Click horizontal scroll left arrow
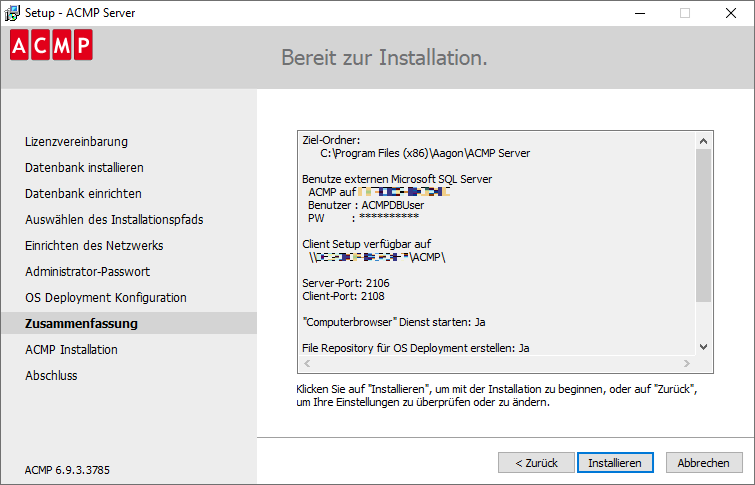 [307, 364]
